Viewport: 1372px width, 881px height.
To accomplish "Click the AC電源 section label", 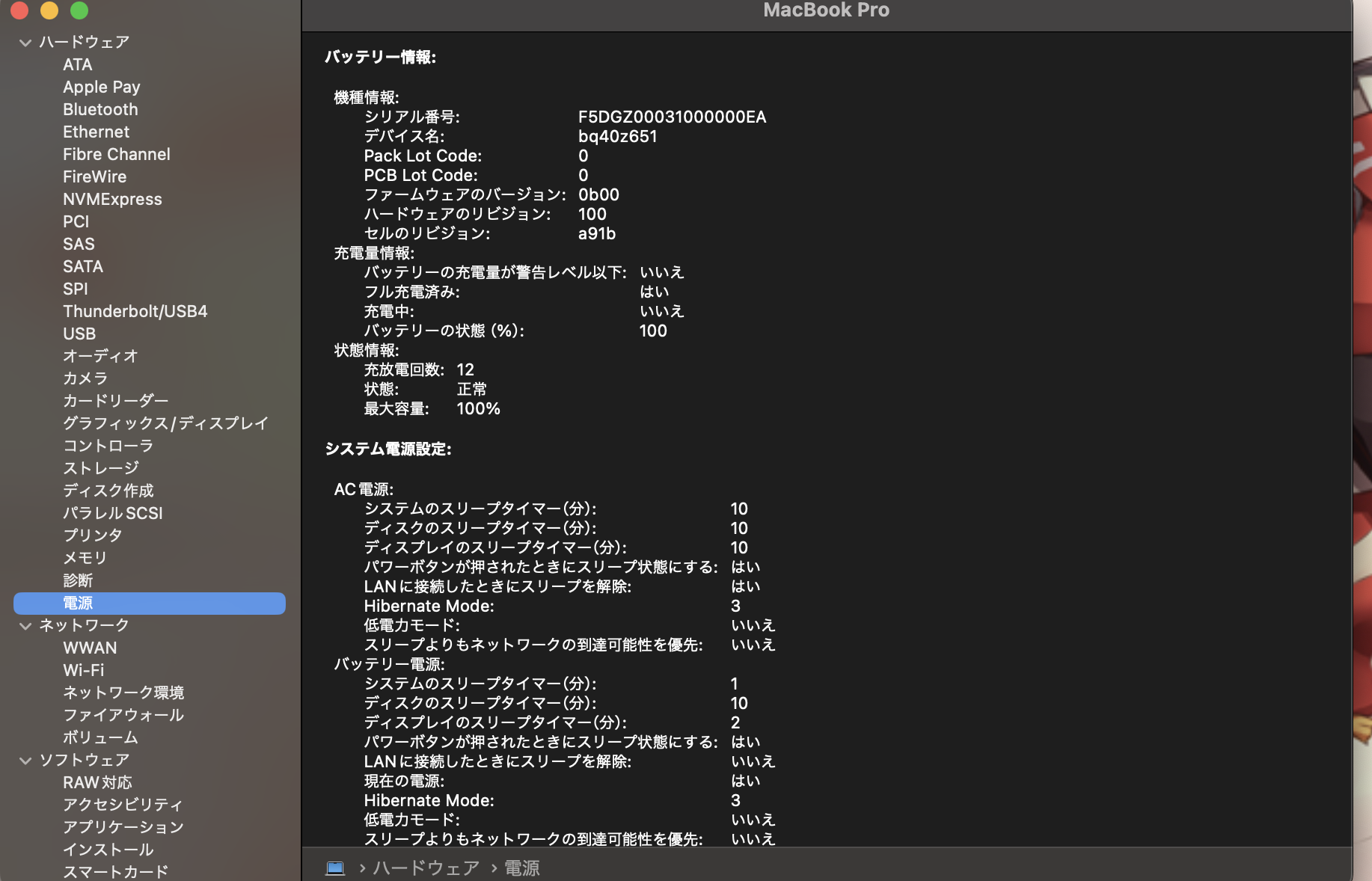I will (x=364, y=490).
